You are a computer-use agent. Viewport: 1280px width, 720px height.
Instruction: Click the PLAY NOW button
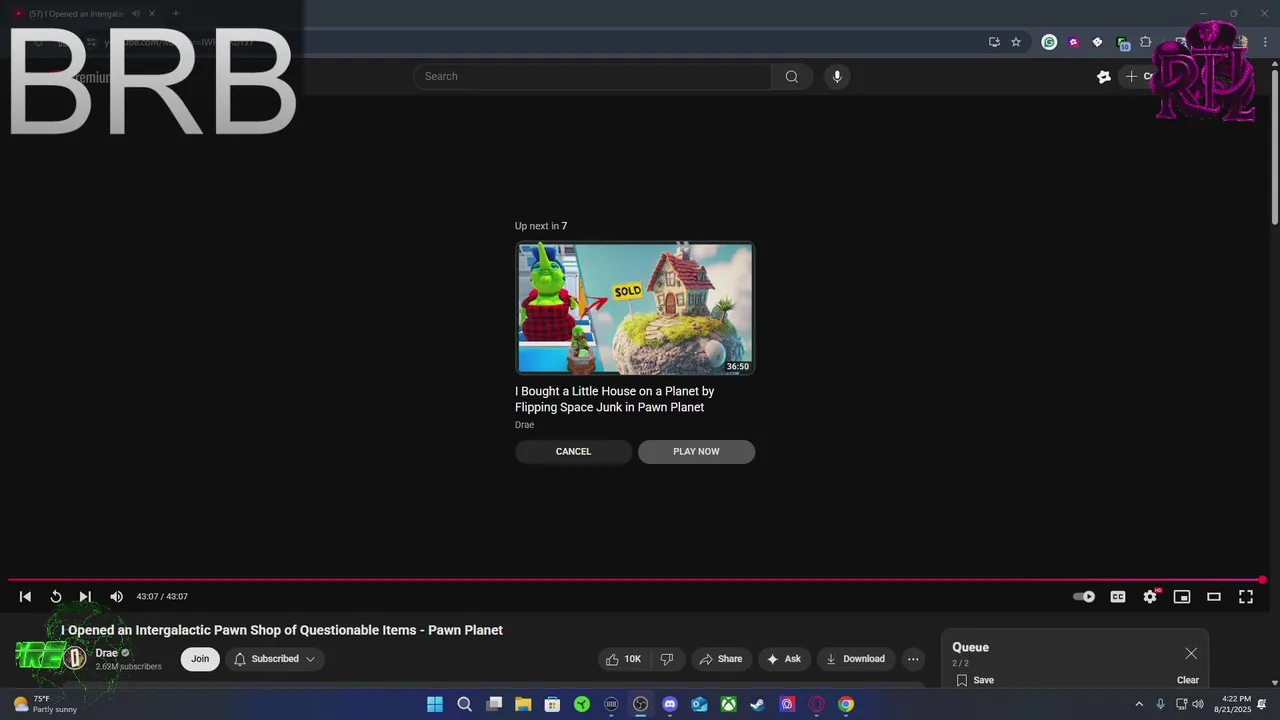[696, 452]
